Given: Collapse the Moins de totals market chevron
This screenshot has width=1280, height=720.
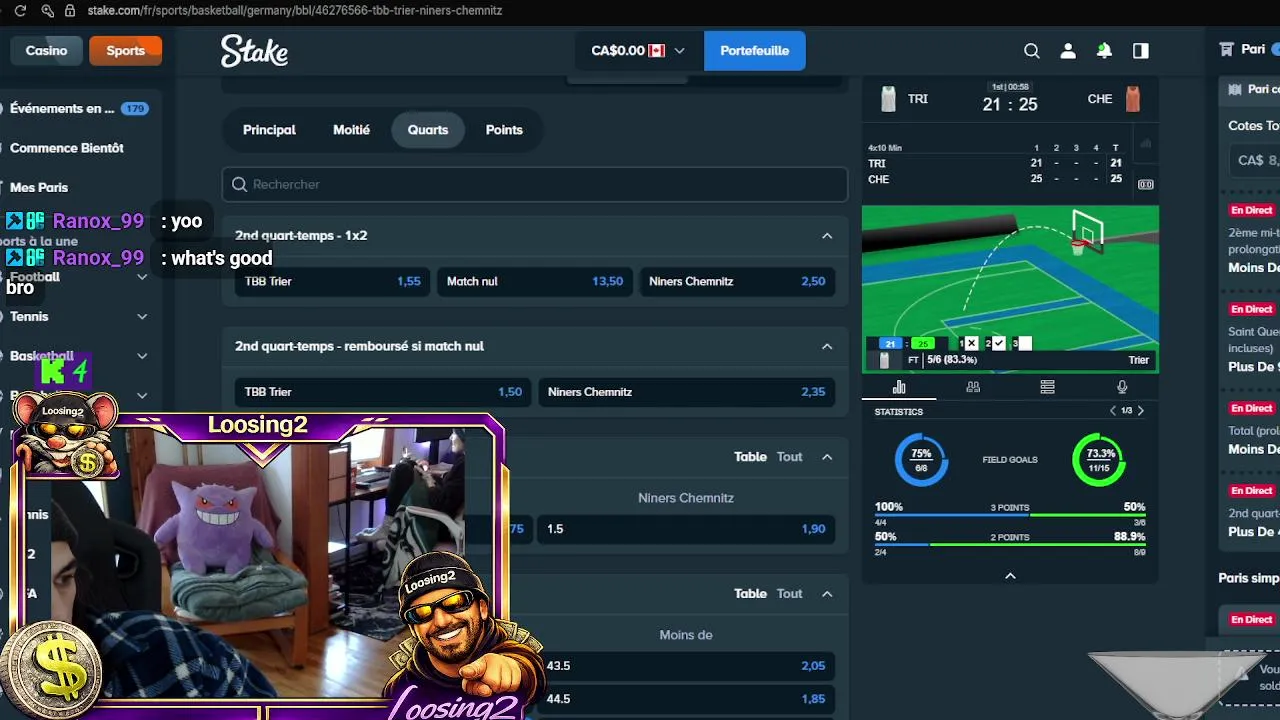Looking at the screenshot, I should click(x=827, y=594).
